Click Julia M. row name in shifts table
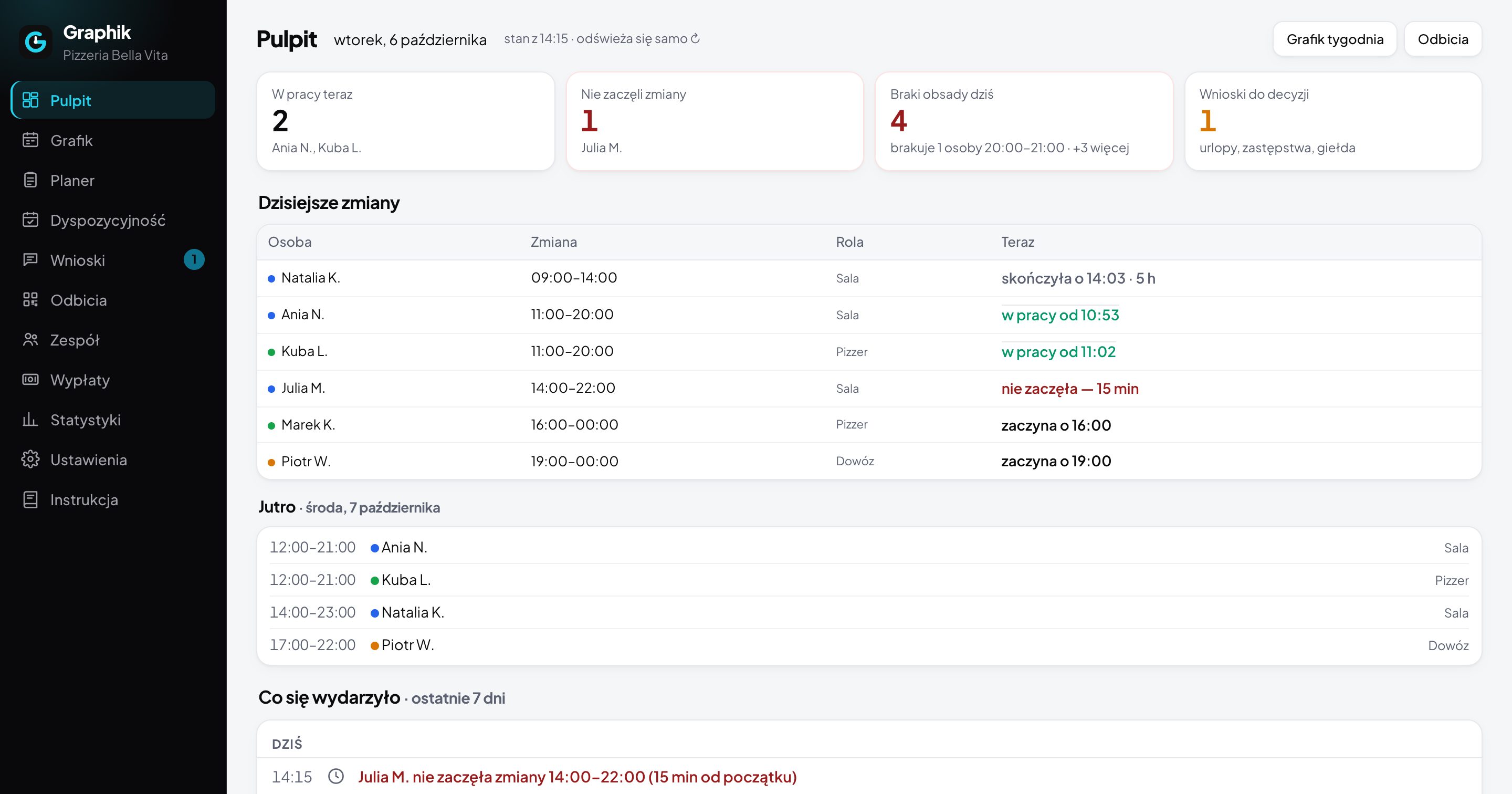This screenshot has height=794, width=1512. [303, 388]
